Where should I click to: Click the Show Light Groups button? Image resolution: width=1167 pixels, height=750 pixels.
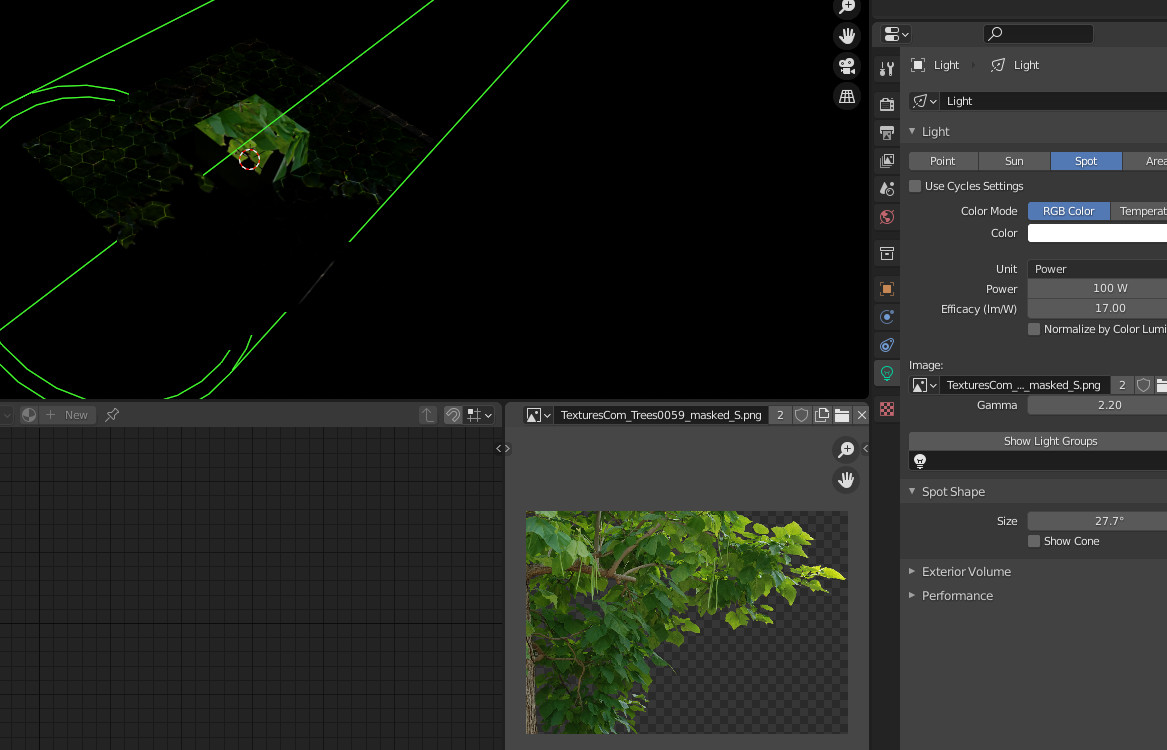pyautogui.click(x=1050, y=441)
